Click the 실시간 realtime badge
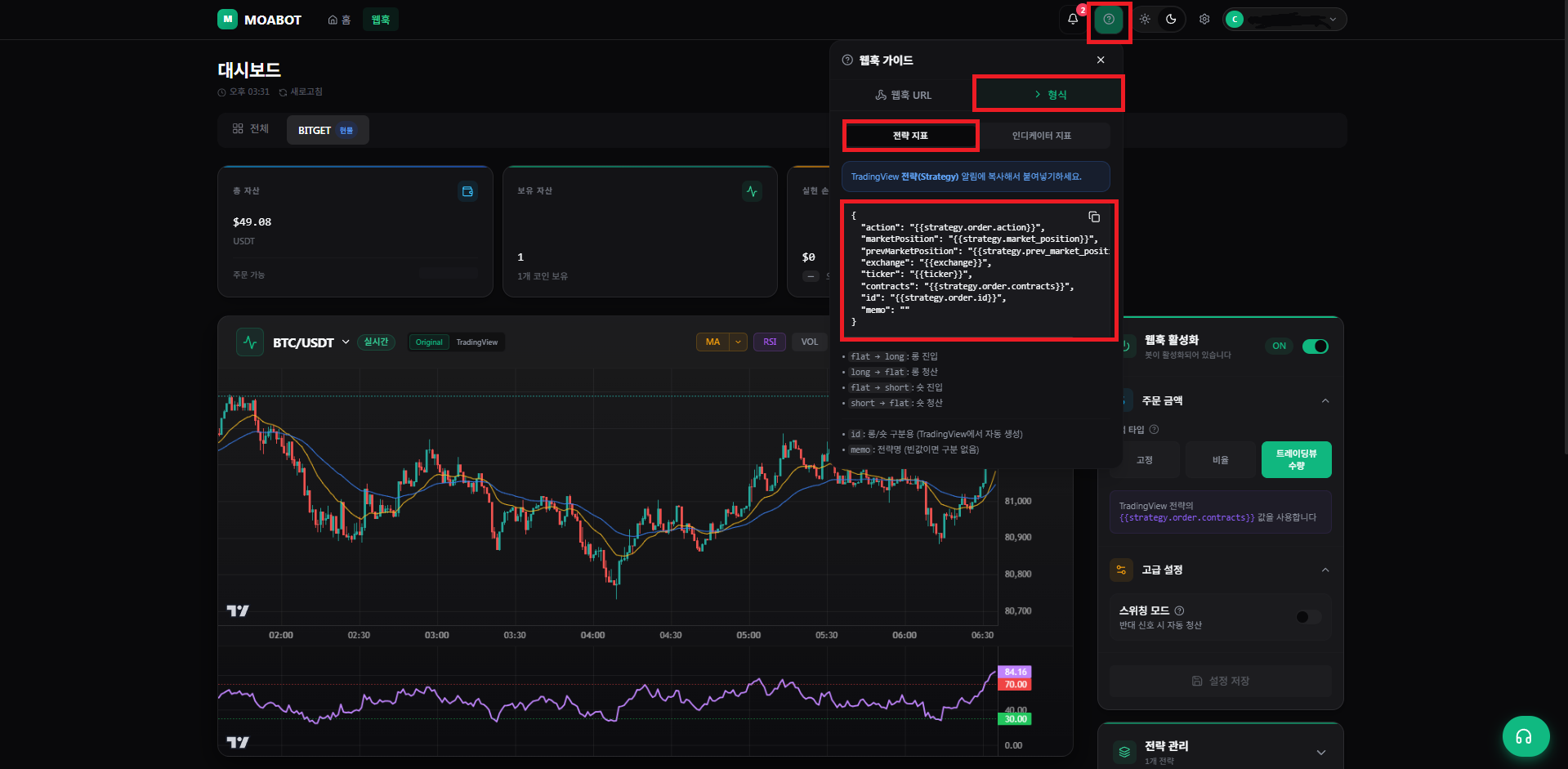Viewport: 1568px width, 769px height. [x=376, y=342]
